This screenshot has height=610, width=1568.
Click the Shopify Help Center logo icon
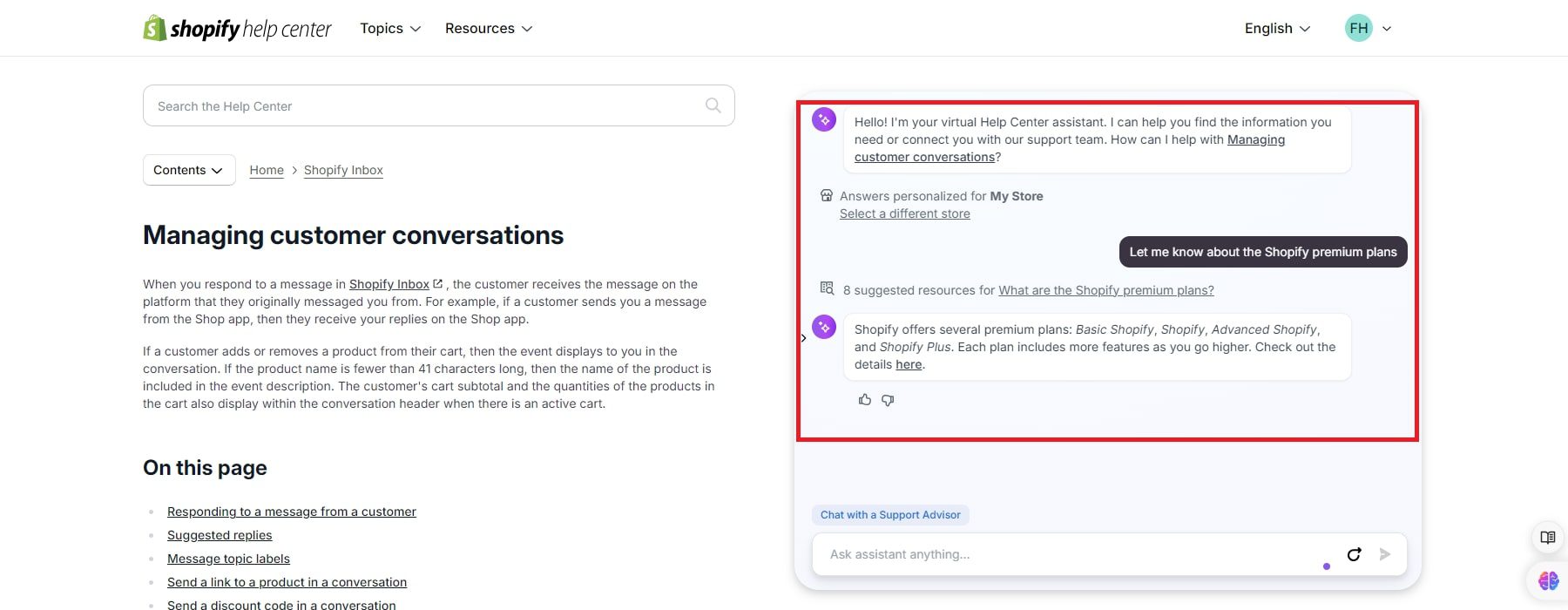coord(155,27)
